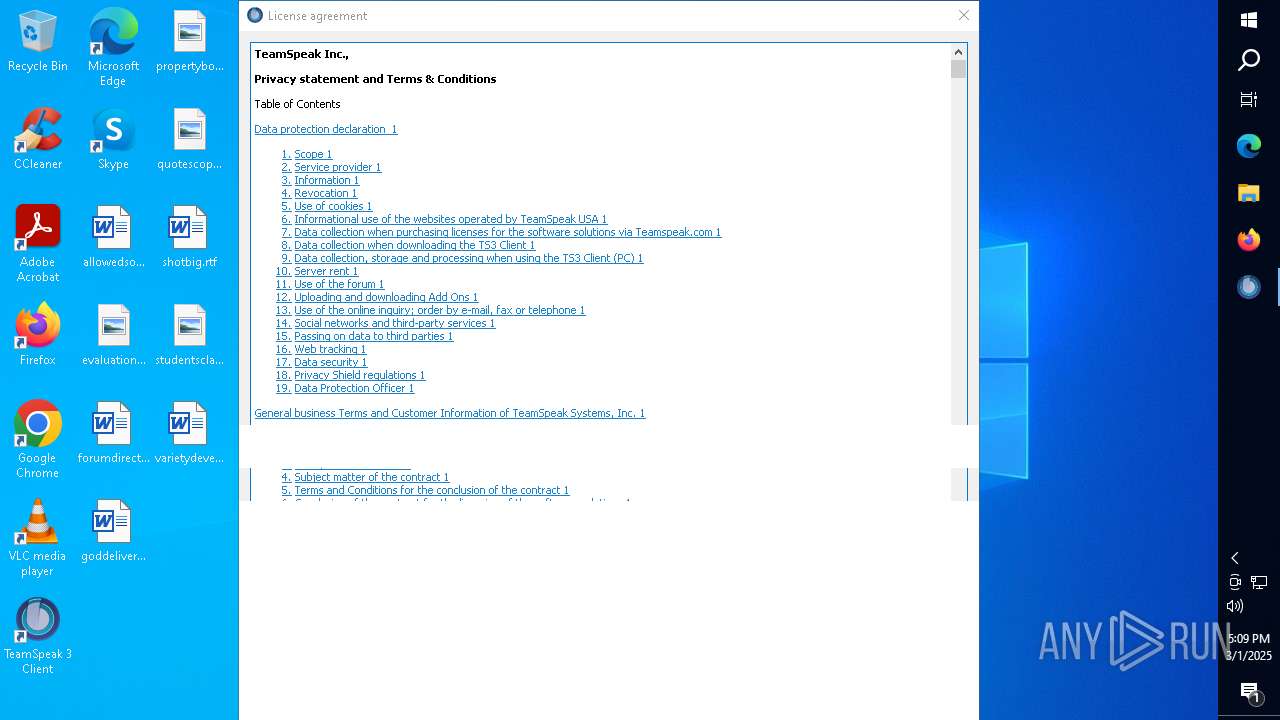Viewport: 1280px width, 720px height.
Task: Follow the Use of the forum 1 link
Action: (339, 284)
